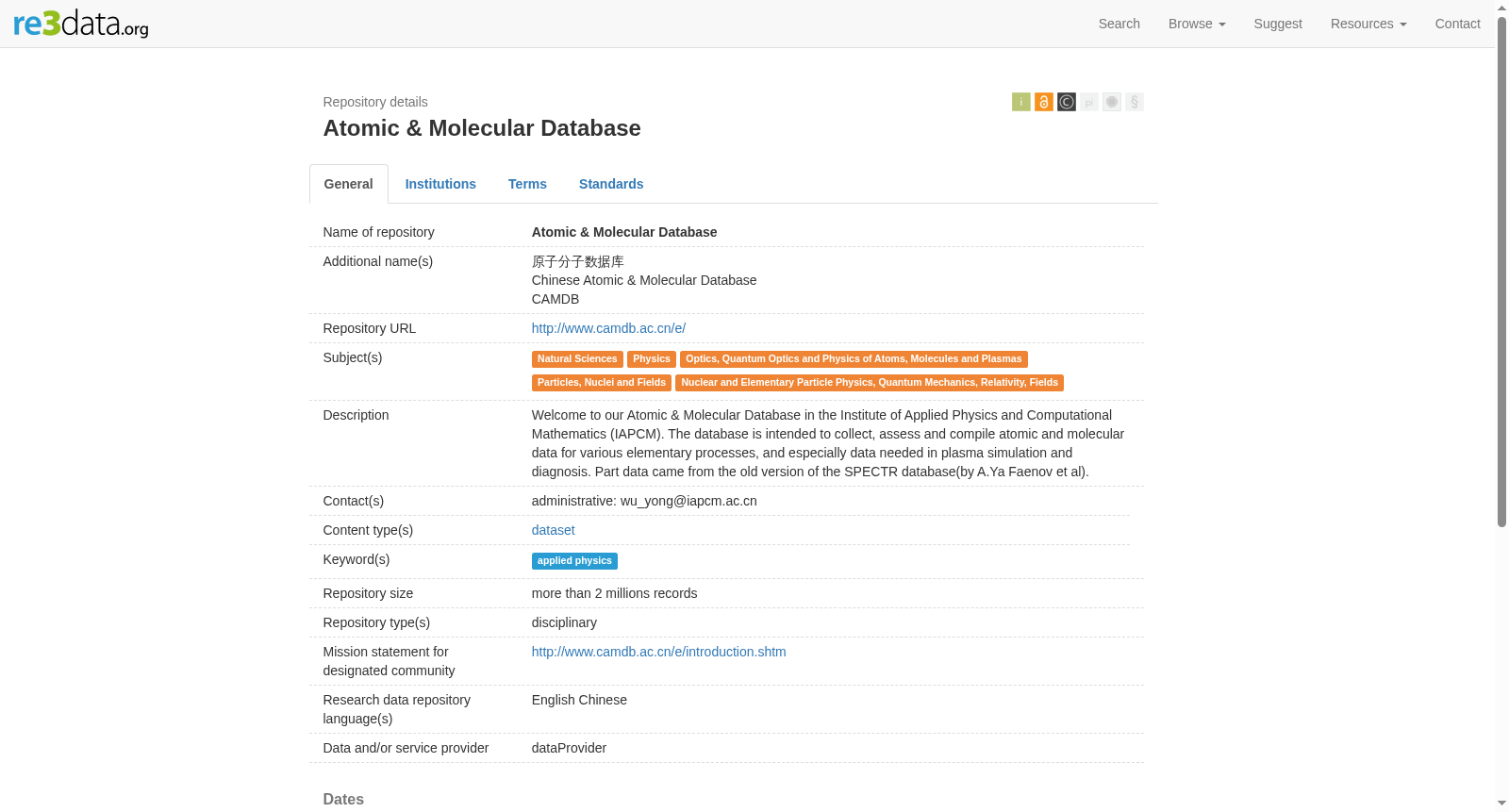Click the 'CAMDB' additional name text
1509x812 pixels.
556,299
